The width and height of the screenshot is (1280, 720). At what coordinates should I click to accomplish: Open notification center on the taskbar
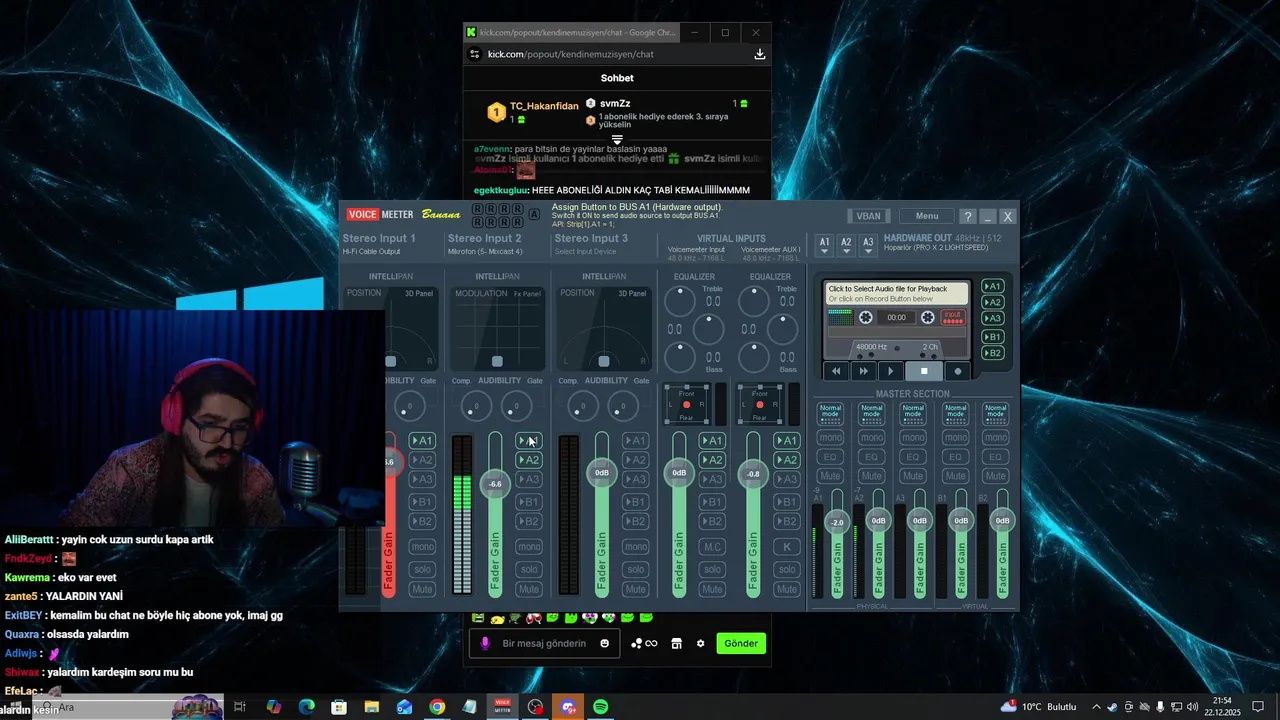coord(1258,707)
